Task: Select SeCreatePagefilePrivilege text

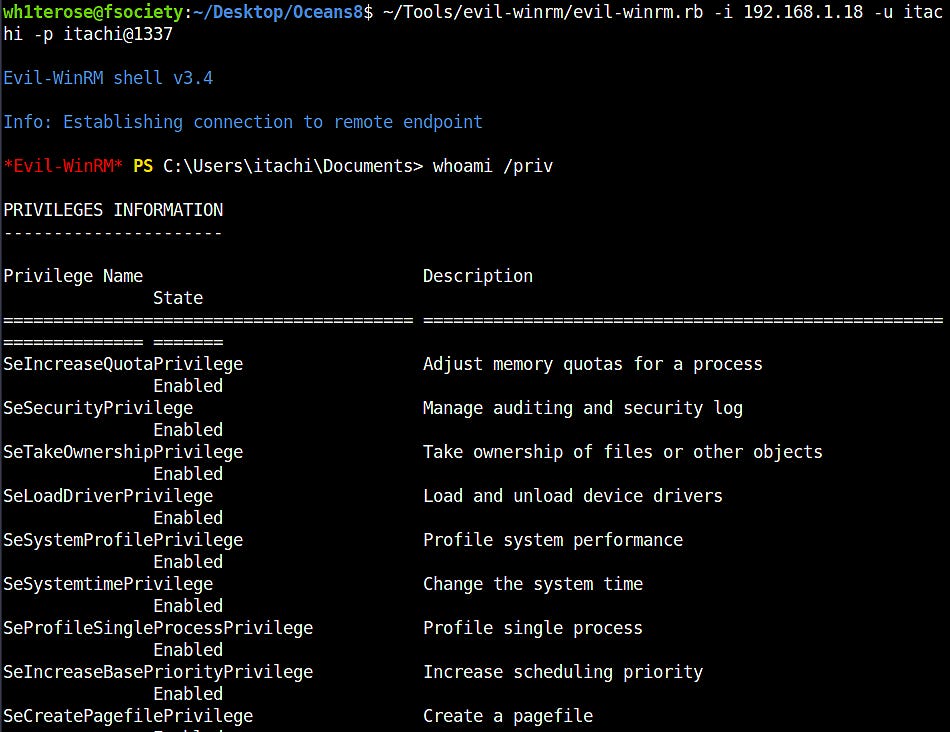Action: (128, 716)
